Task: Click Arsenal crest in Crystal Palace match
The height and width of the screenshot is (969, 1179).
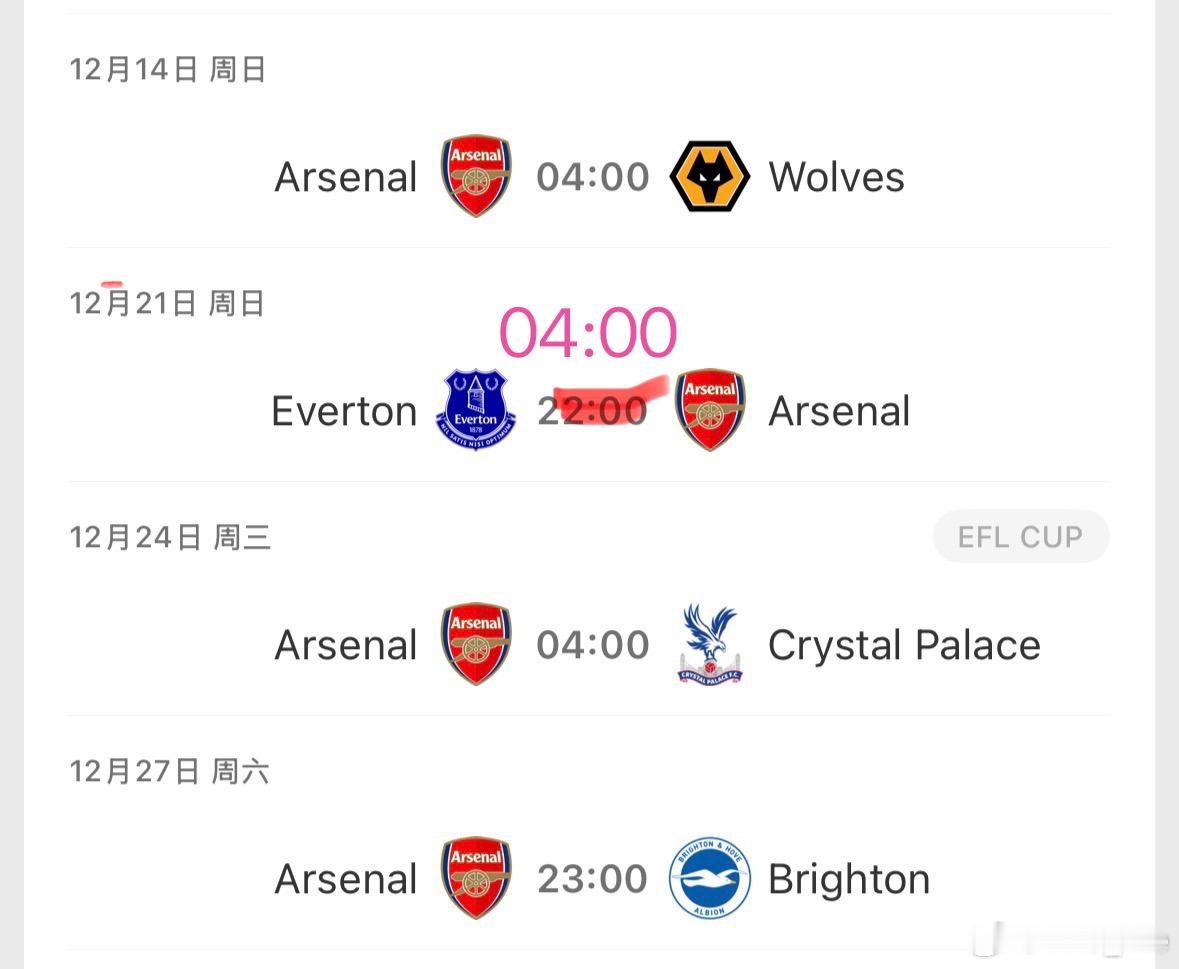Action: tap(476, 644)
